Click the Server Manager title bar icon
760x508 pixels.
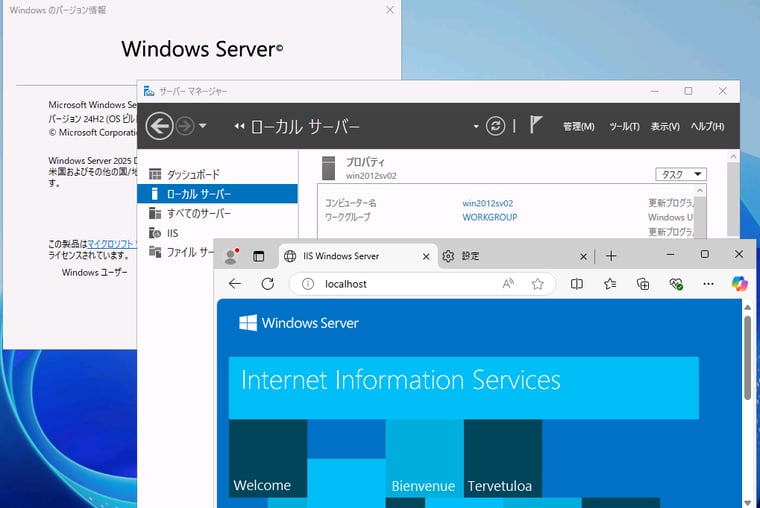pos(149,91)
